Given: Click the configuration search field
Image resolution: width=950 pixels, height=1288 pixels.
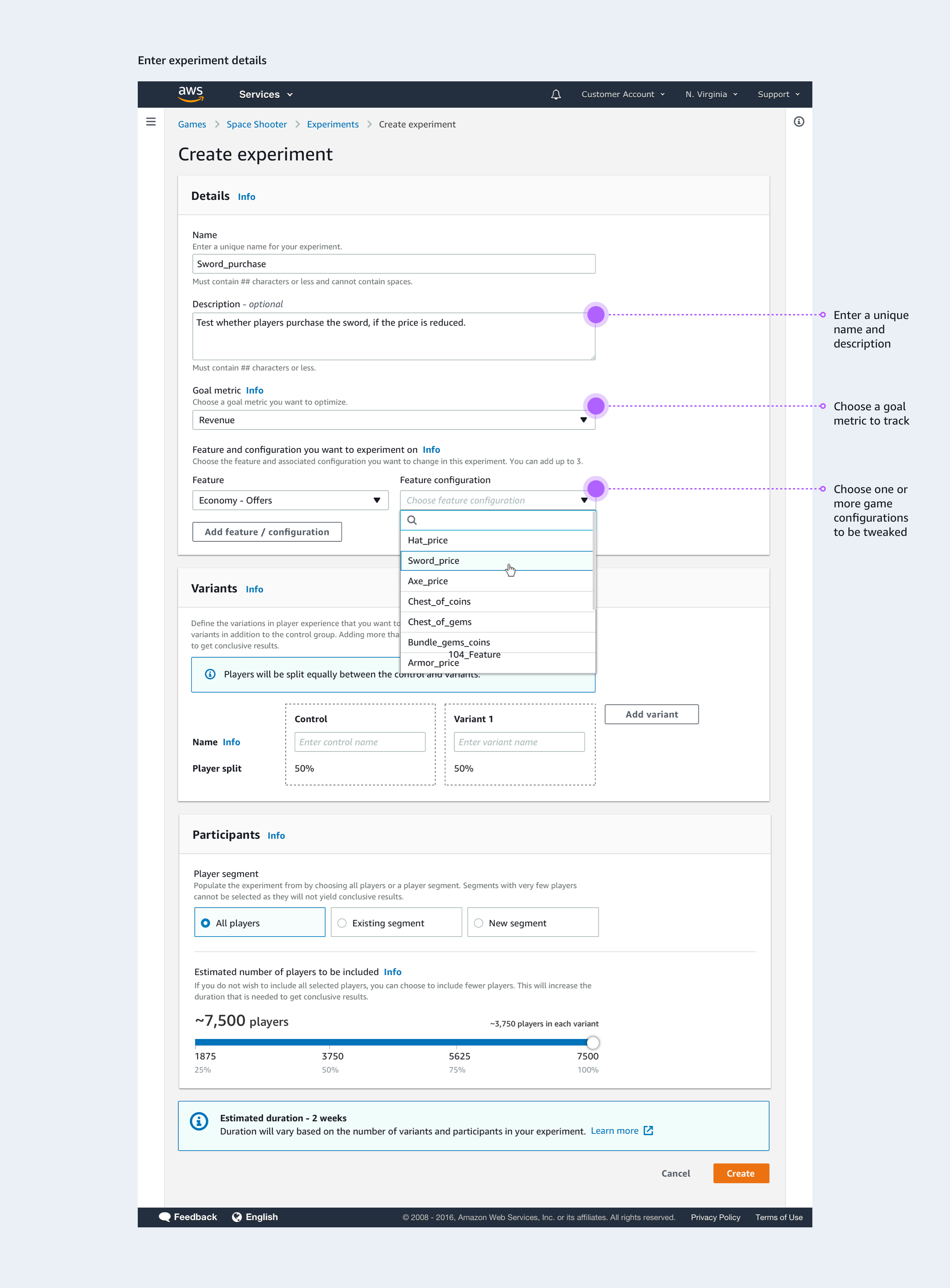Looking at the screenshot, I should tap(497, 521).
